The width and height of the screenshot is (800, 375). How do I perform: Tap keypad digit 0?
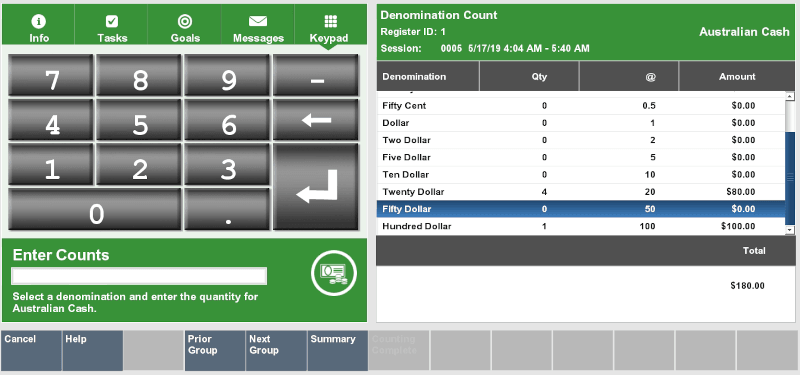95,209
